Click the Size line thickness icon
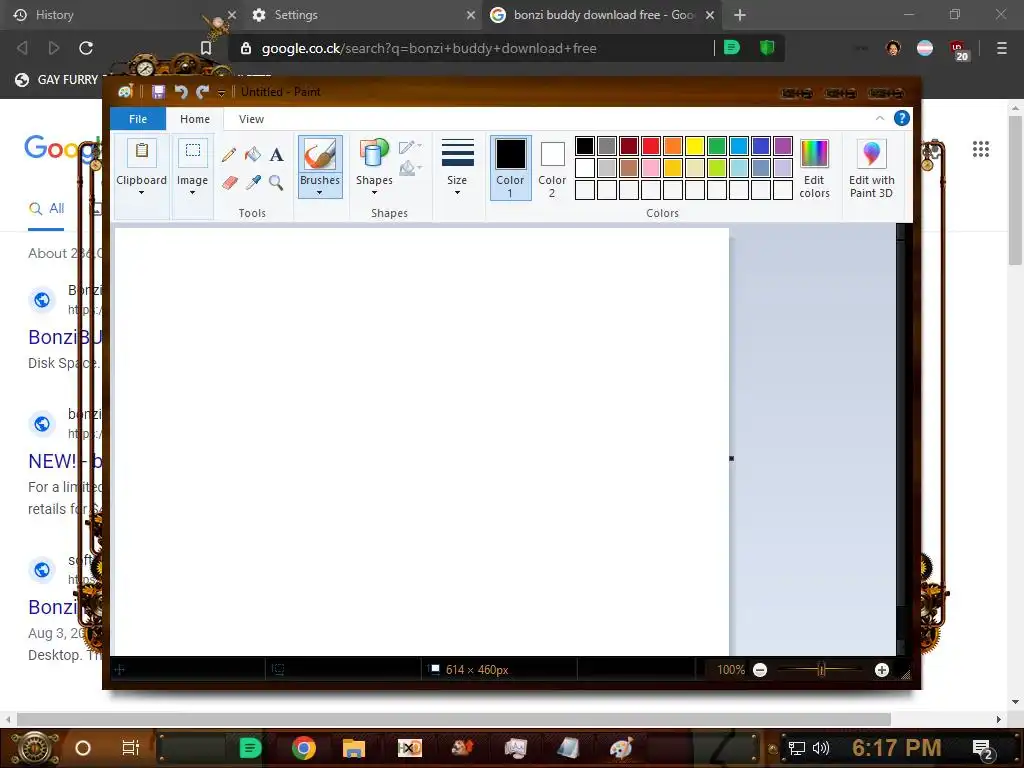The width and height of the screenshot is (1024, 768). coord(457,154)
